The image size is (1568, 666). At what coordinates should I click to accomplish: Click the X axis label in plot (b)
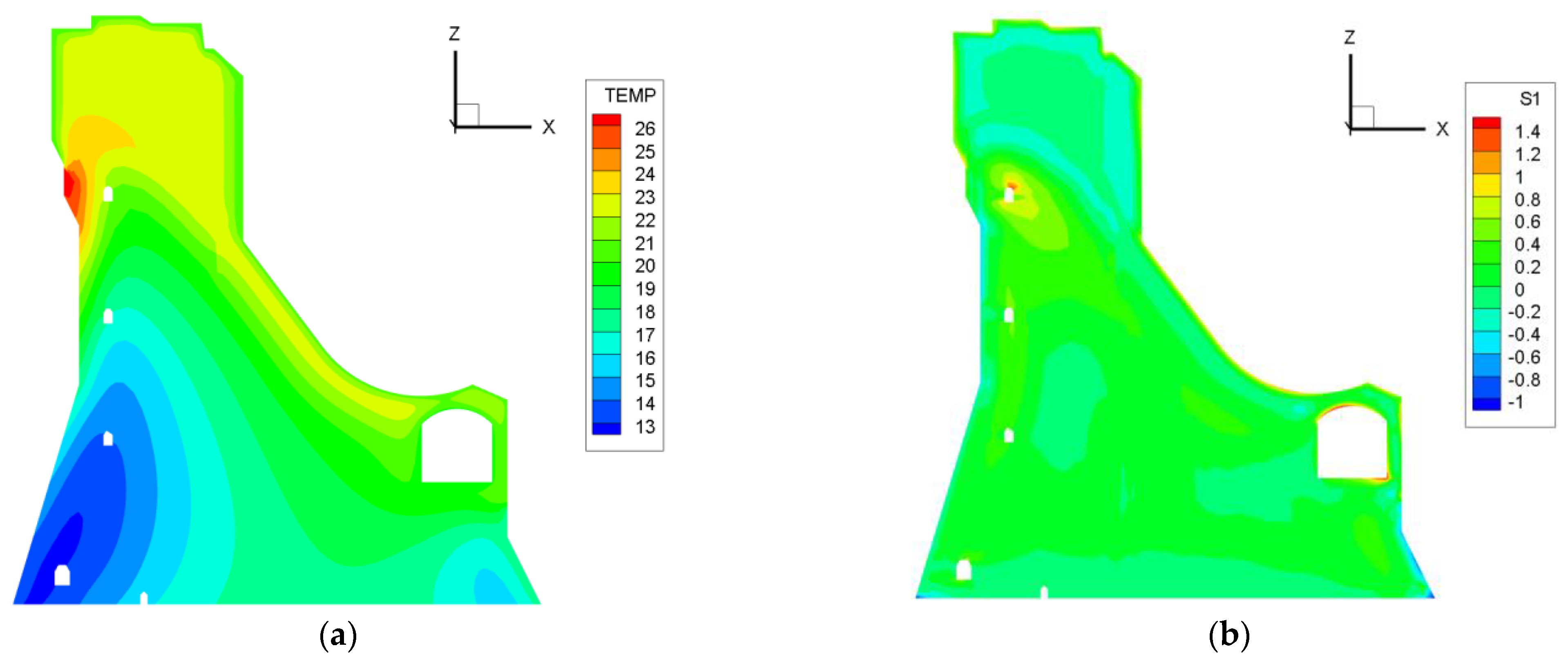1442,129
